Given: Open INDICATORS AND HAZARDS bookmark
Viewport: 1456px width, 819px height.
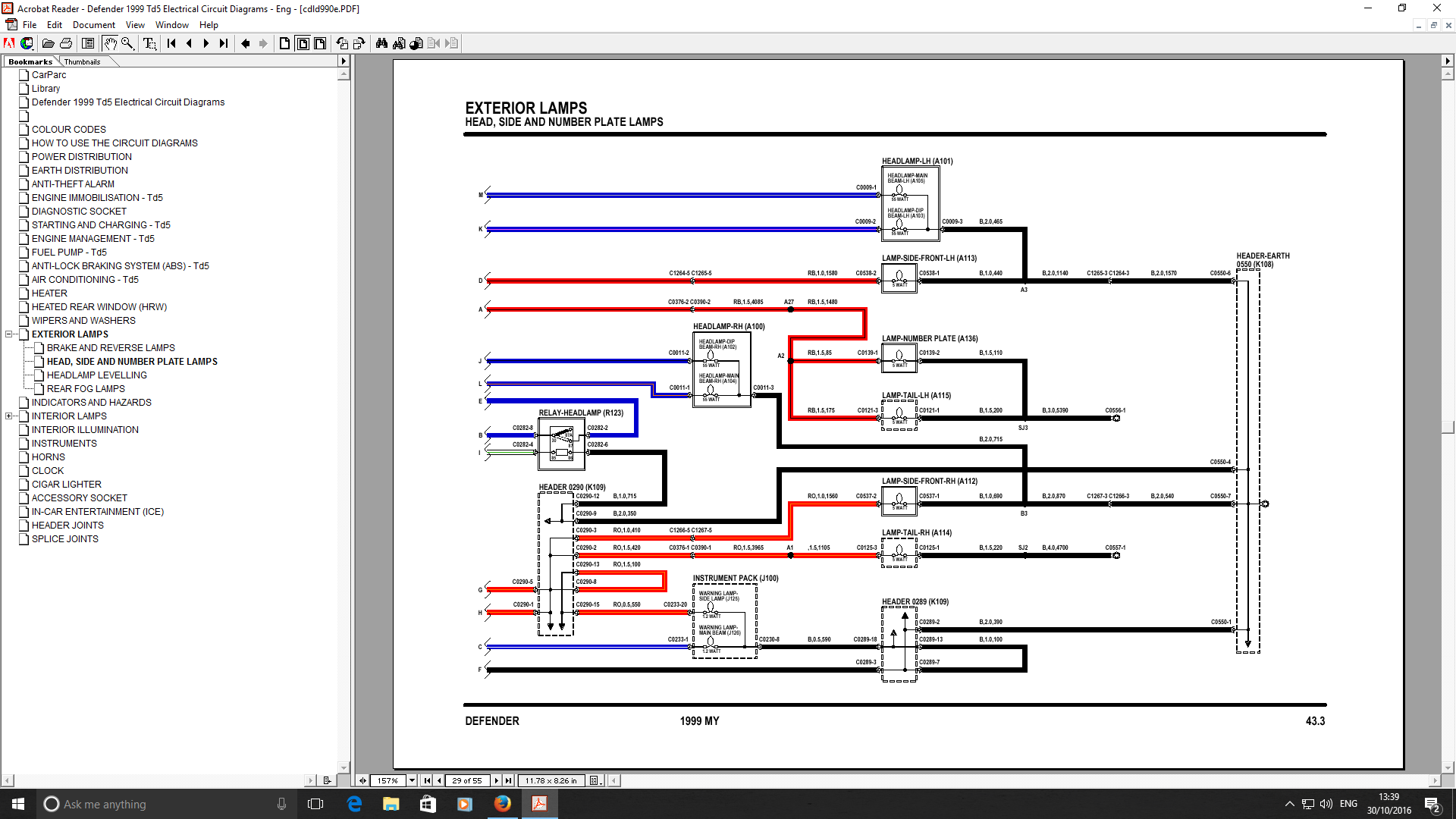Looking at the screenshot, I should tap(92, 403).
